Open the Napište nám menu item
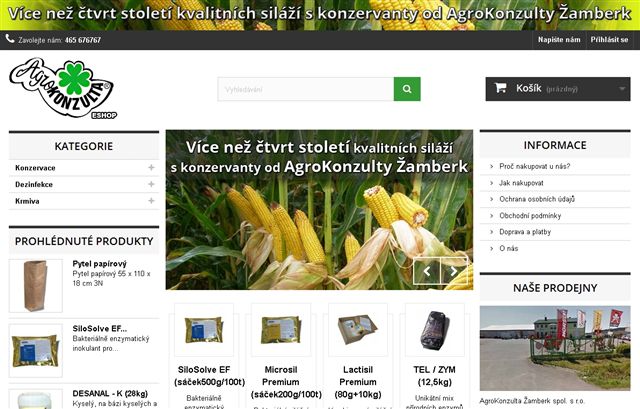 (x=559, y=40)
